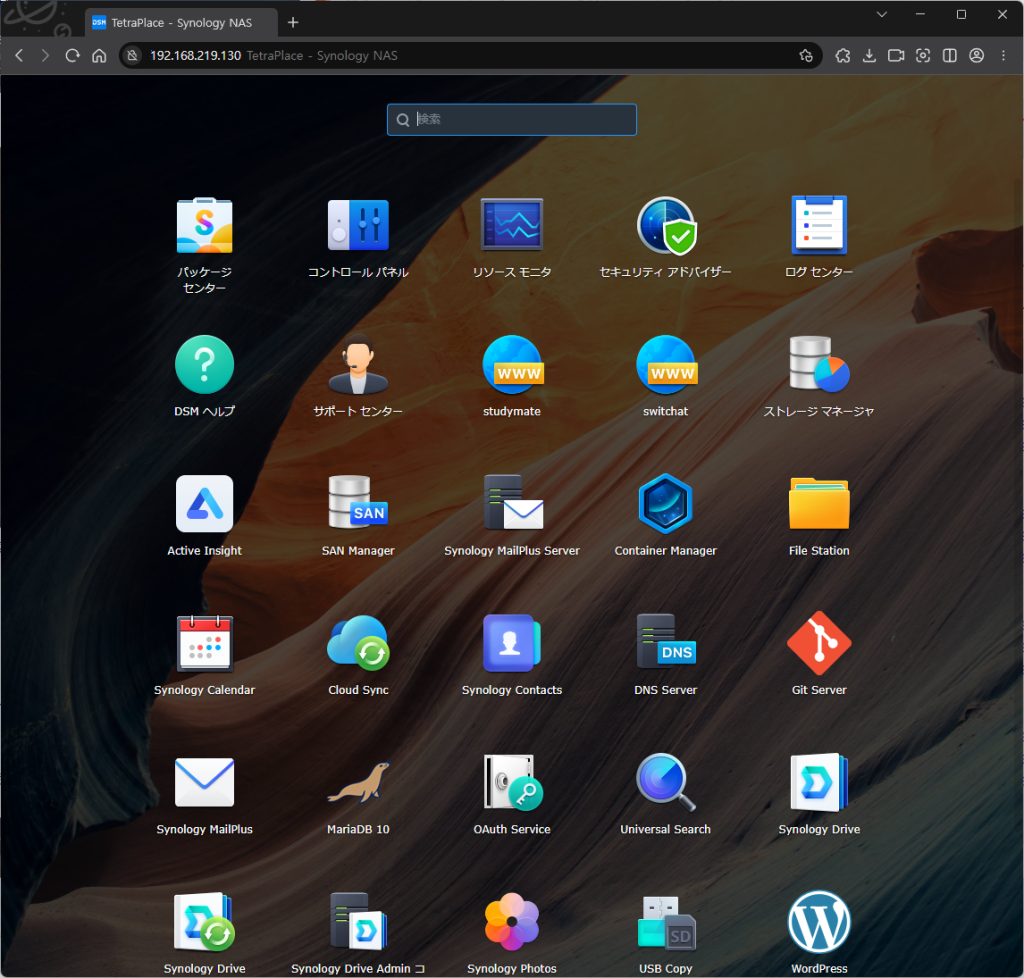The image size is (1024, 978).
Task: Open the browser downloads panel
Action: 869,55
